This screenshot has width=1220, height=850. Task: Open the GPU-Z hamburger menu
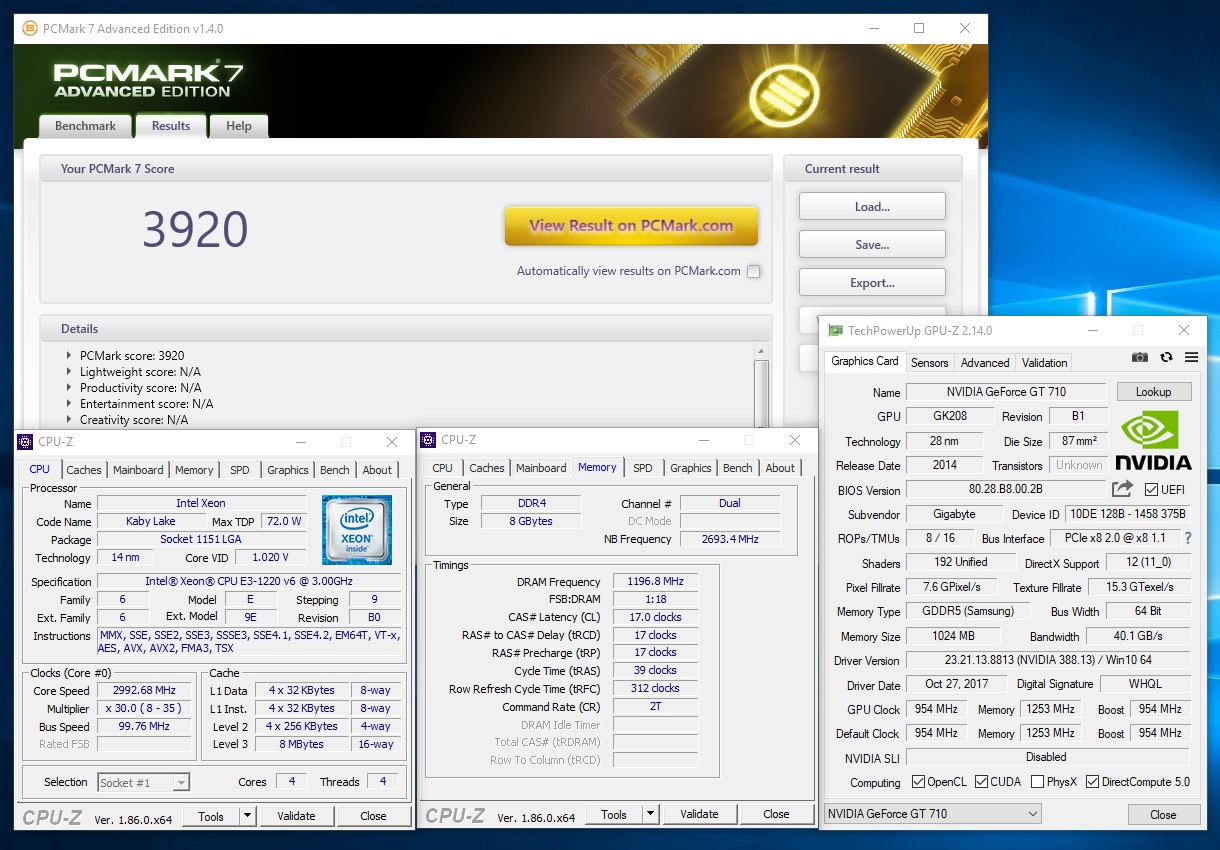click(x=1191, y=357)
